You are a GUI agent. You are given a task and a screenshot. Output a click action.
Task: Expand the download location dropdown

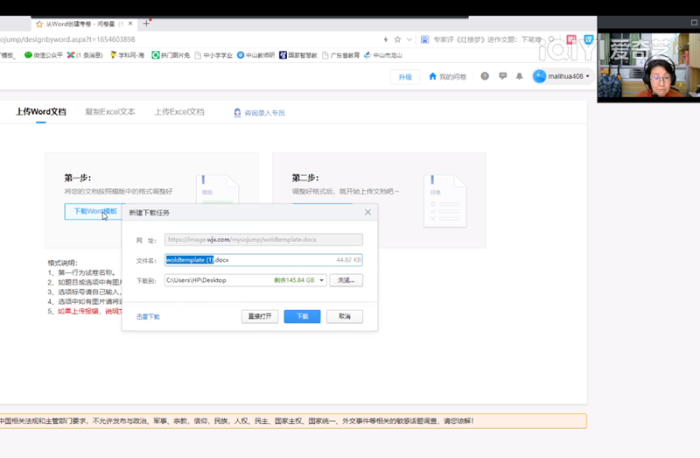(322, 280)
